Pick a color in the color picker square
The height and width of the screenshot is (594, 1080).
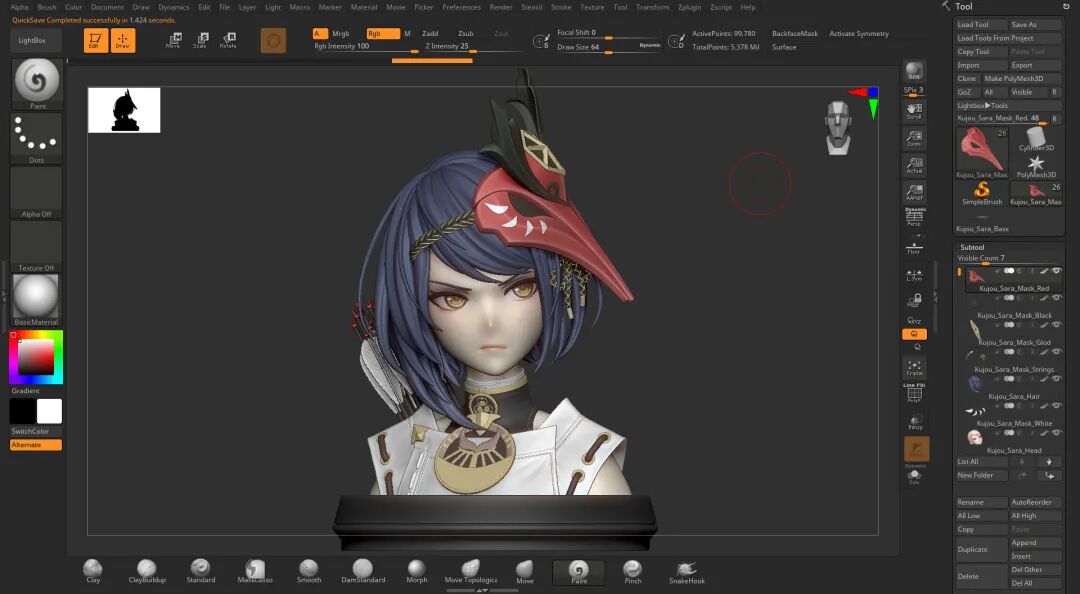(x=36, y=357)
